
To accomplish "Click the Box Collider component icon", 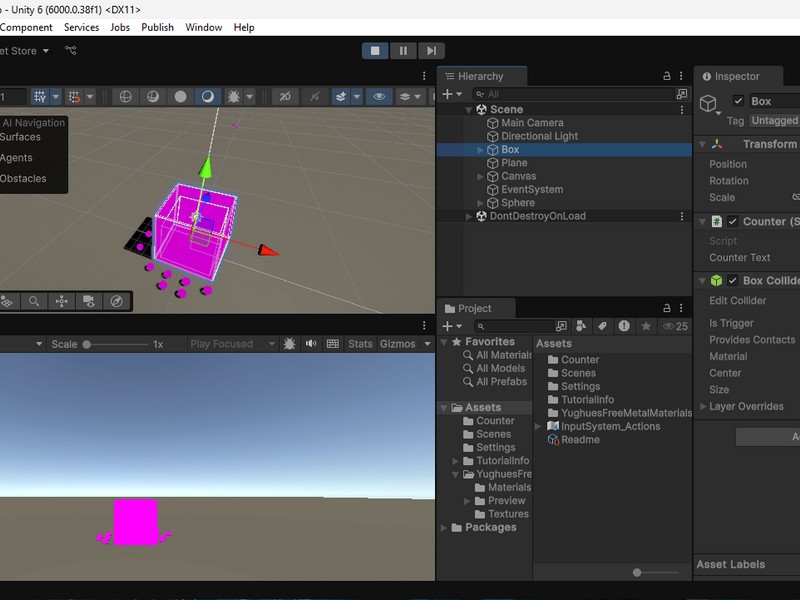I will point(716,281).
